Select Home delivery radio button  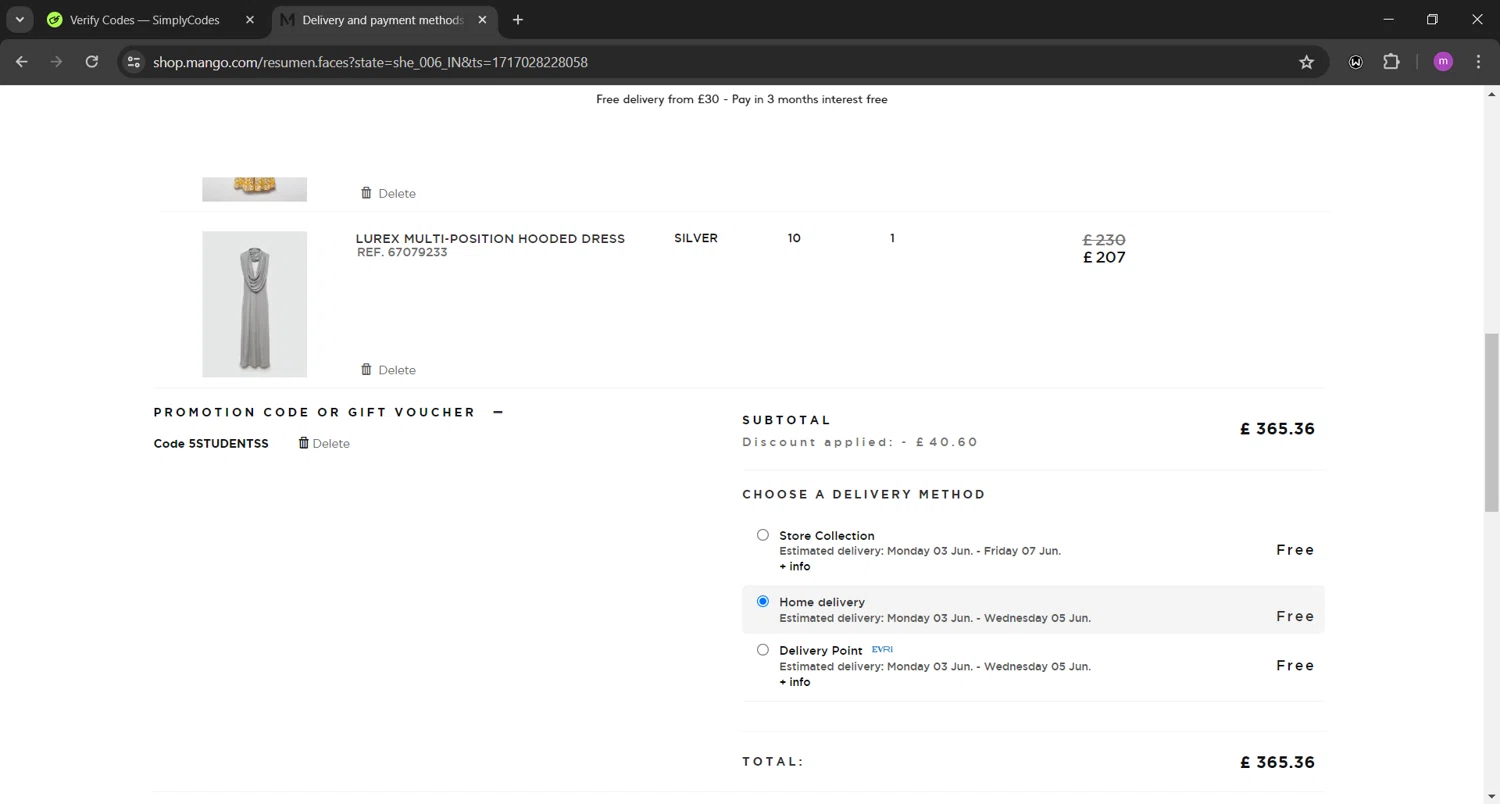762,601
